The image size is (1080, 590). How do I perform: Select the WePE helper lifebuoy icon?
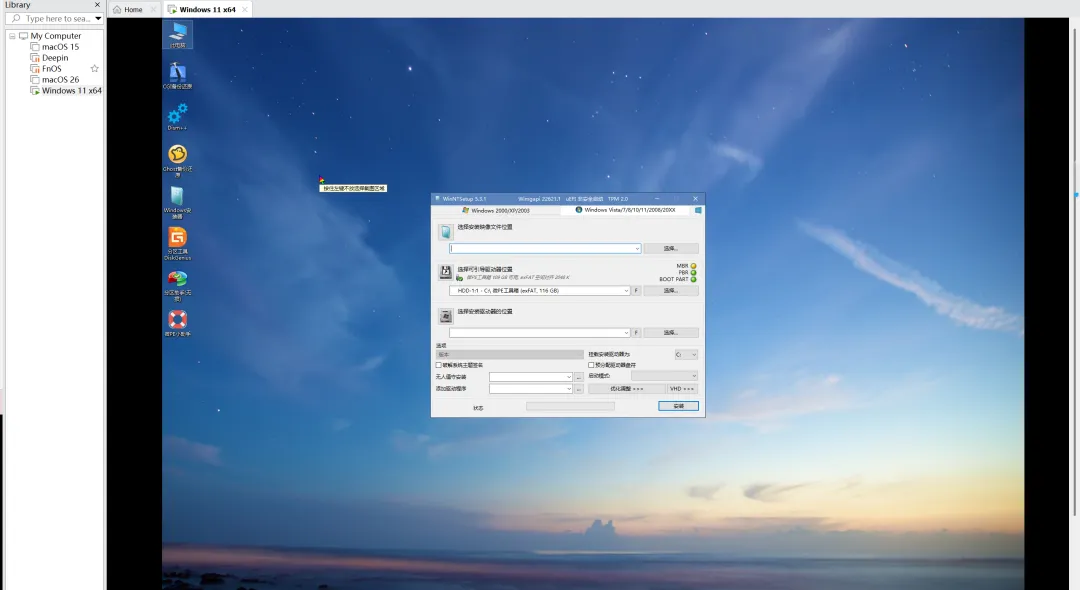pyautogui.click(x=178, y=323)
